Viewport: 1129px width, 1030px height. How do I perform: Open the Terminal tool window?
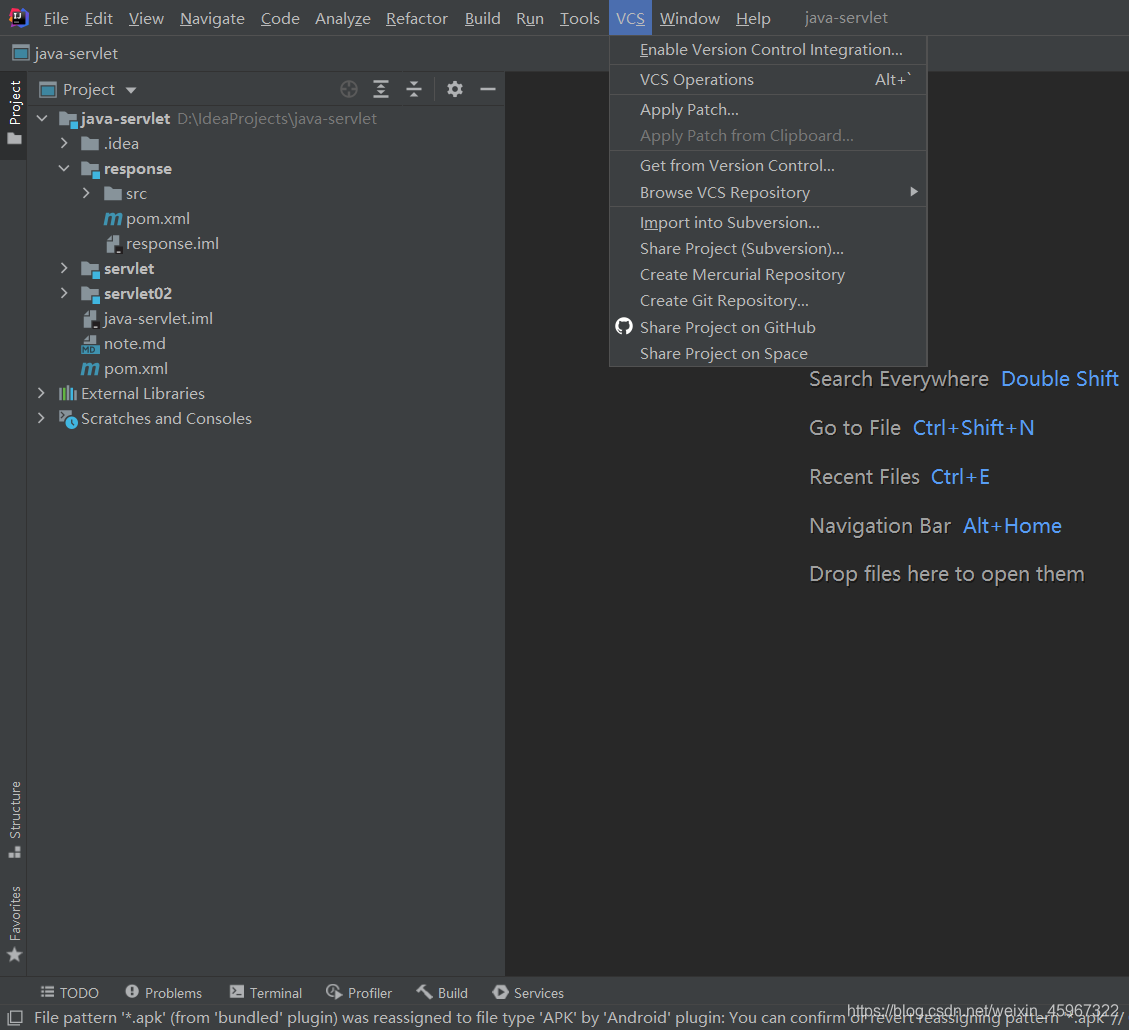266,993
